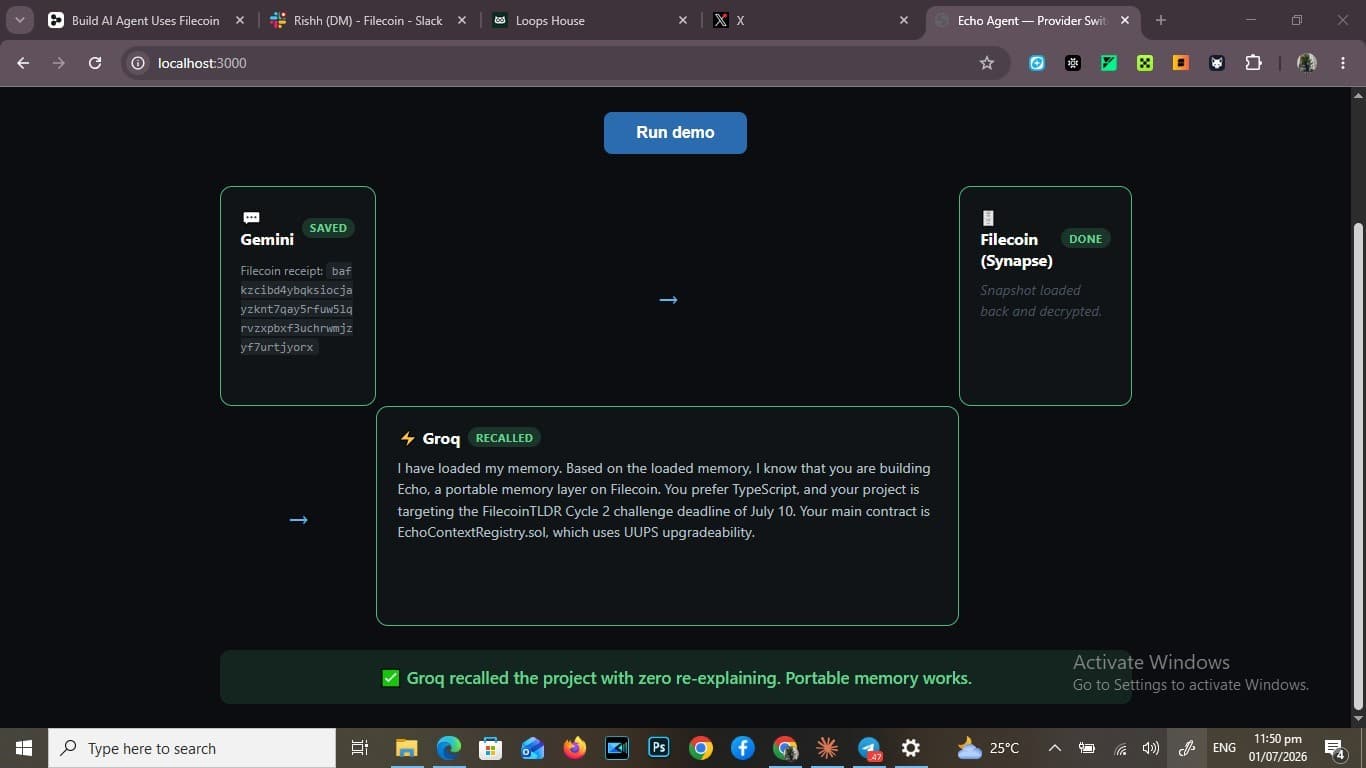Open Microsoft Store from taskbar

(x=490, y=748)
